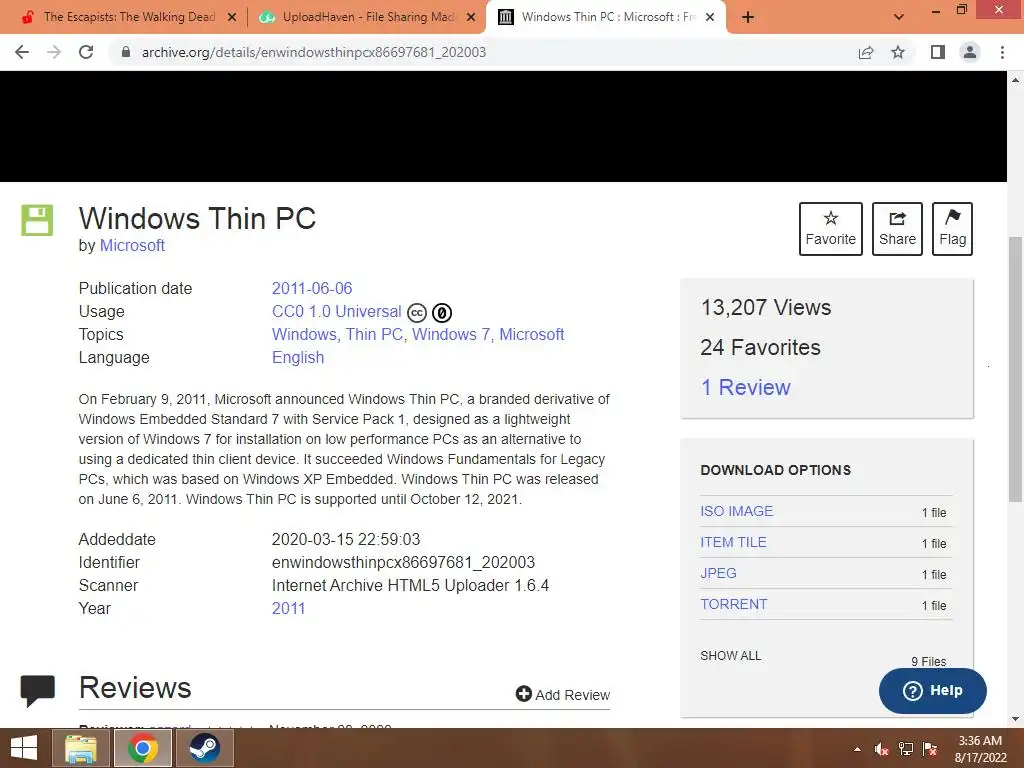Flag this archive item
Screen dimensions: 1024x768
(952, 229)
